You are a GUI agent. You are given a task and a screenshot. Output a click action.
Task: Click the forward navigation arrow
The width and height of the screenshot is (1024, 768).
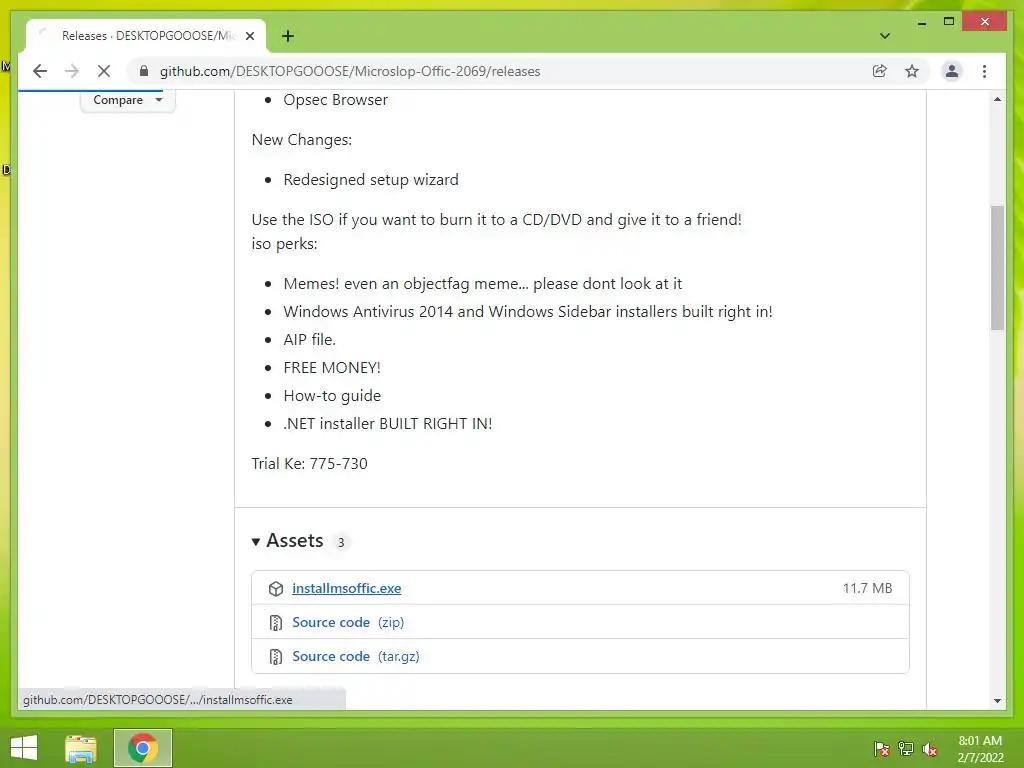click(x=72, y=71)
